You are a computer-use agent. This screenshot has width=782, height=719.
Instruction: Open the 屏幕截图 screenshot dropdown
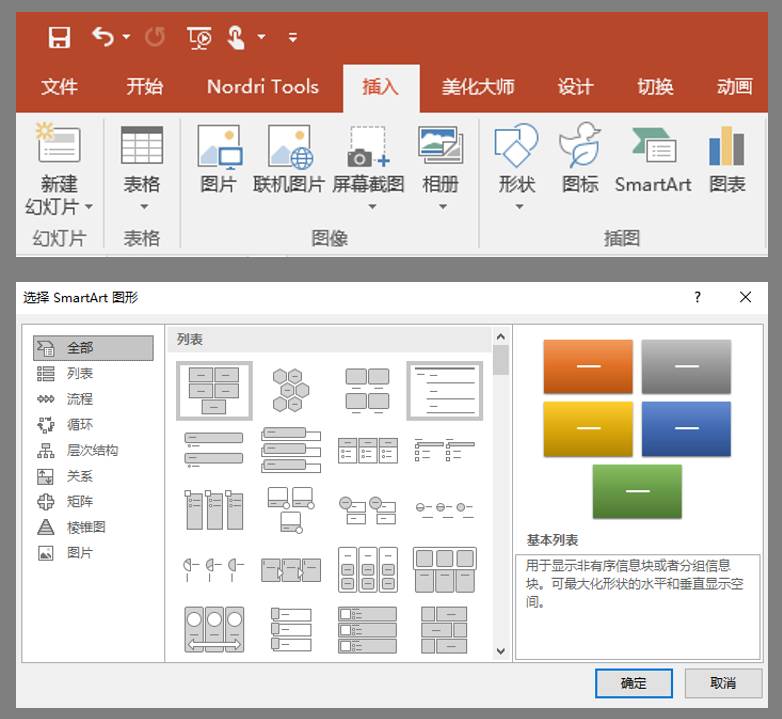point(370,207)
